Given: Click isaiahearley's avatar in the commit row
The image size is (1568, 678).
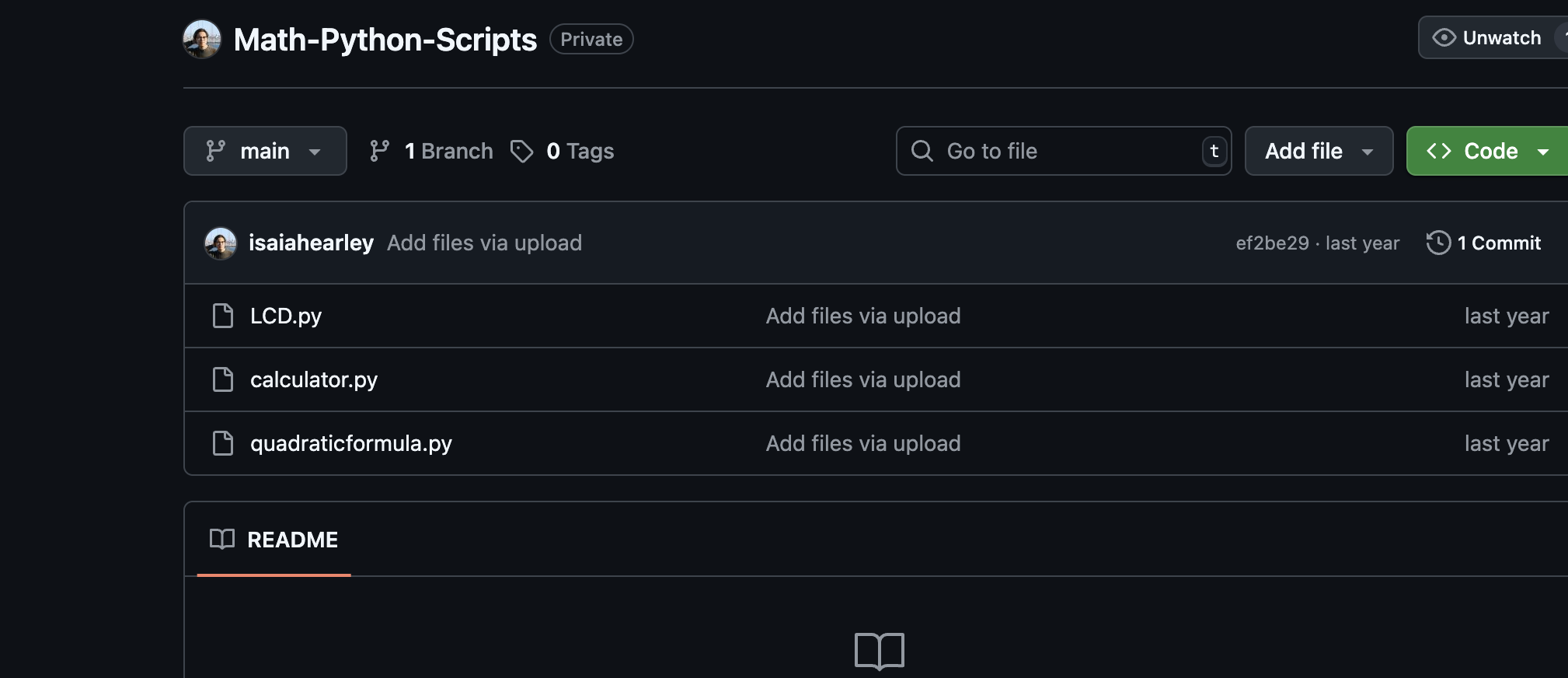Looking at the screenshot, I should (221, 243).
